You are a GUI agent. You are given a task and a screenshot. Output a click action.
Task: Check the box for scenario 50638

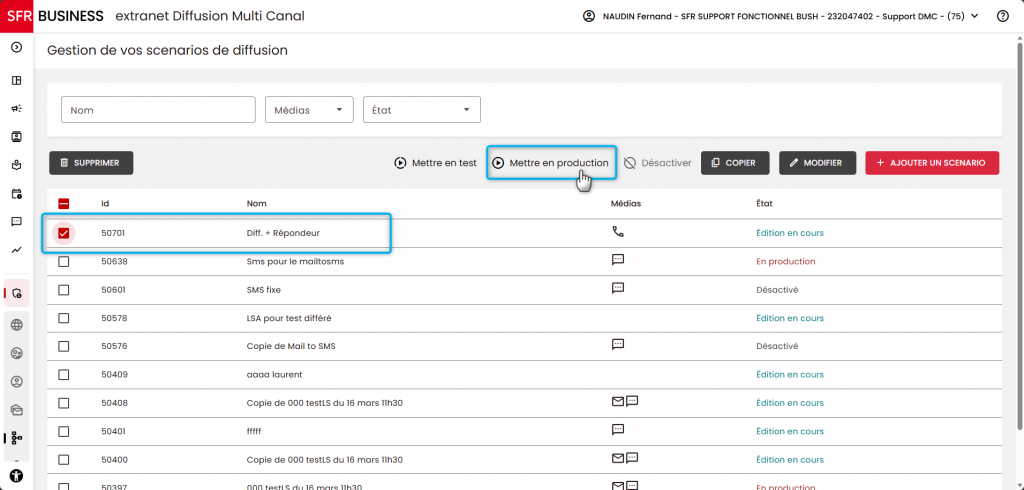coord(63,261)
